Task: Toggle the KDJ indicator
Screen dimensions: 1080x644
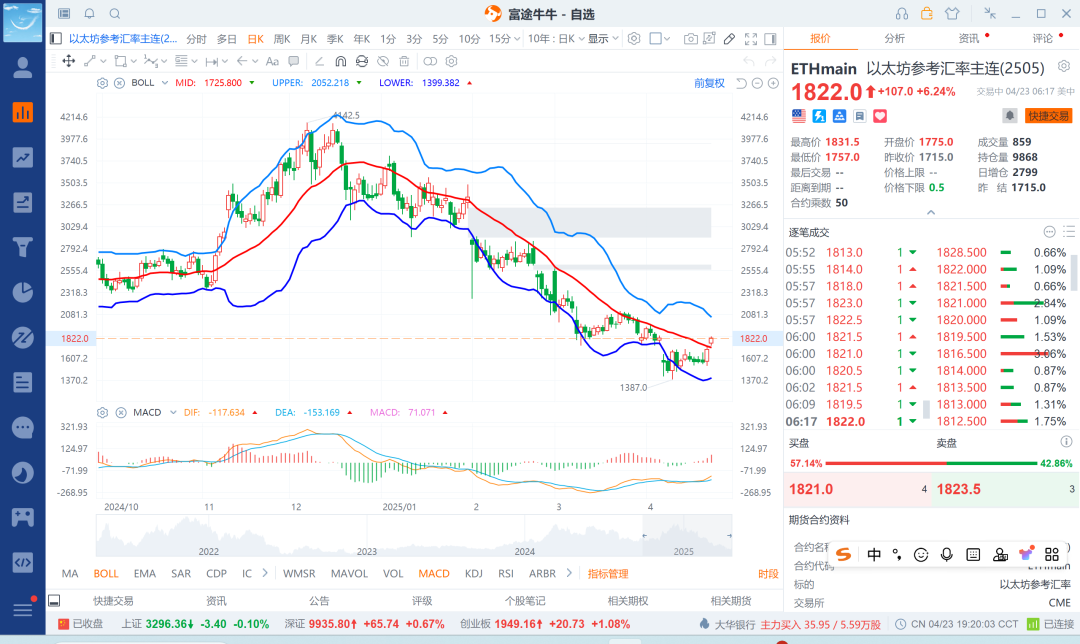Action: click(473, 573)
